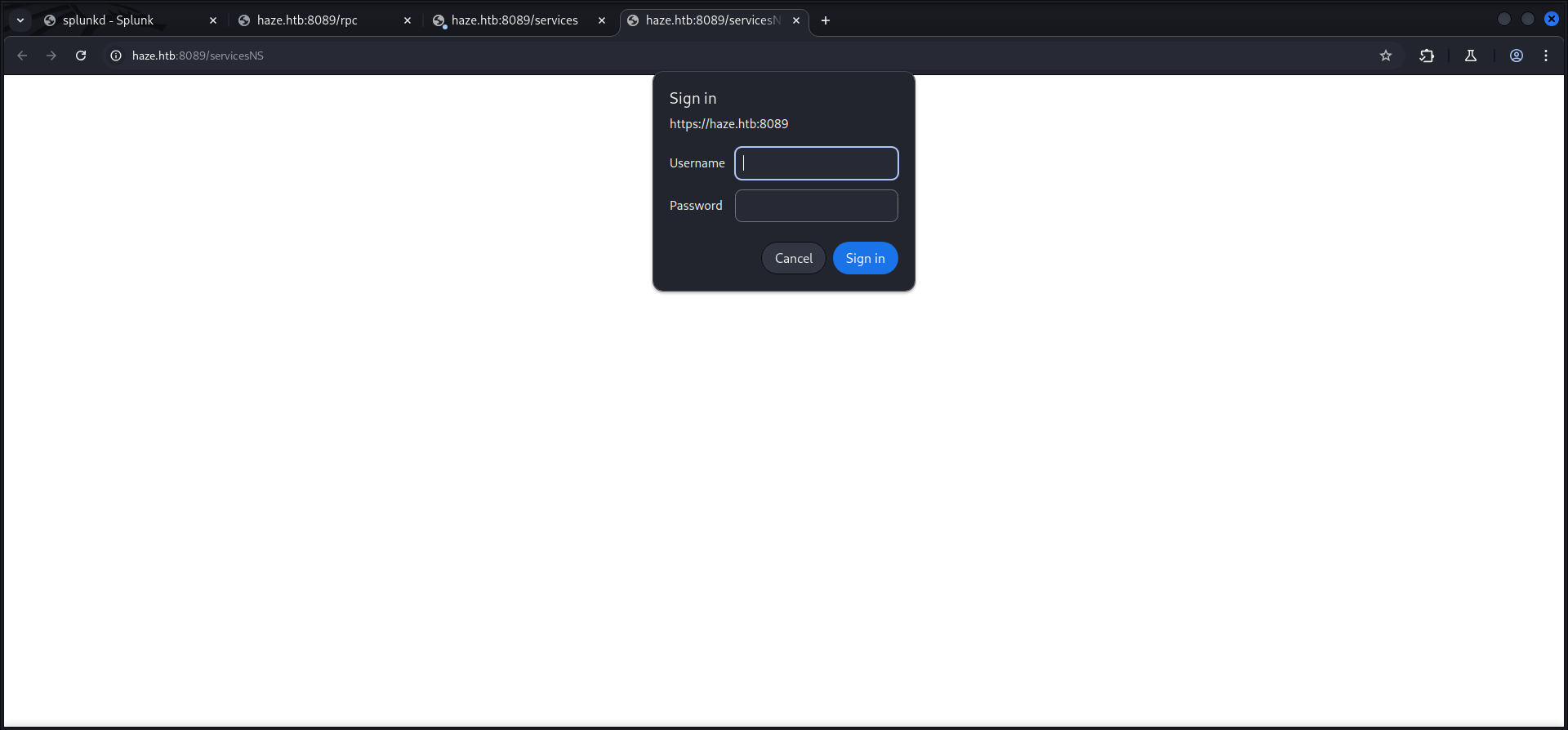
Task: Focus the Username input field
Action: click(x=817, y=163)
